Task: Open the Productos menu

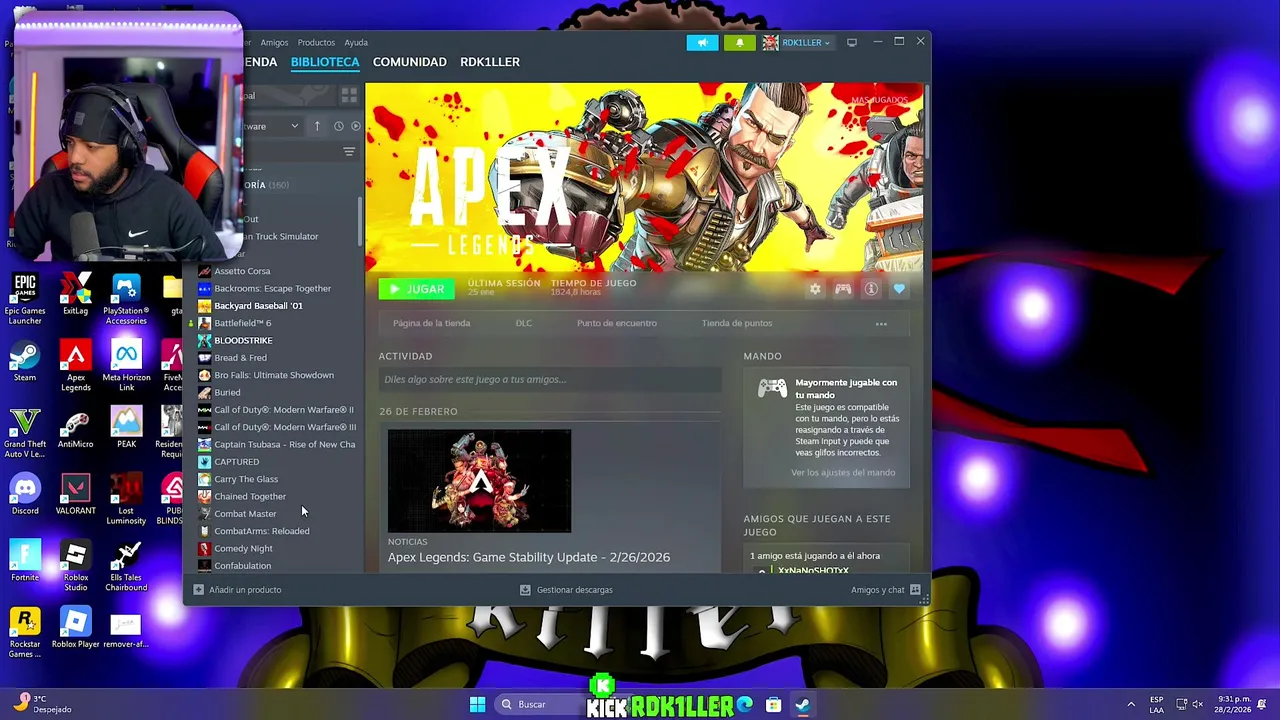Action: 316,42
